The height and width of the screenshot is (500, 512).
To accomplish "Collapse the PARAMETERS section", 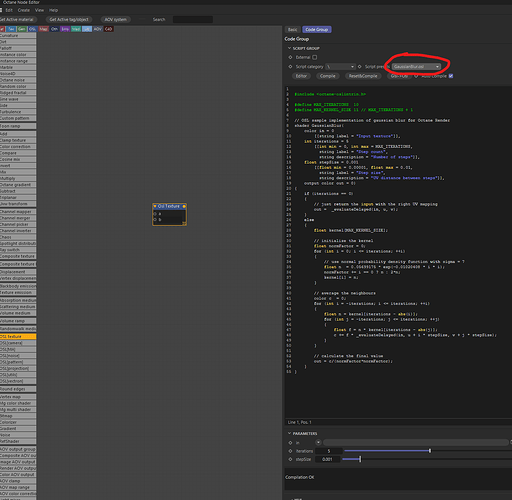I will 289,433.
